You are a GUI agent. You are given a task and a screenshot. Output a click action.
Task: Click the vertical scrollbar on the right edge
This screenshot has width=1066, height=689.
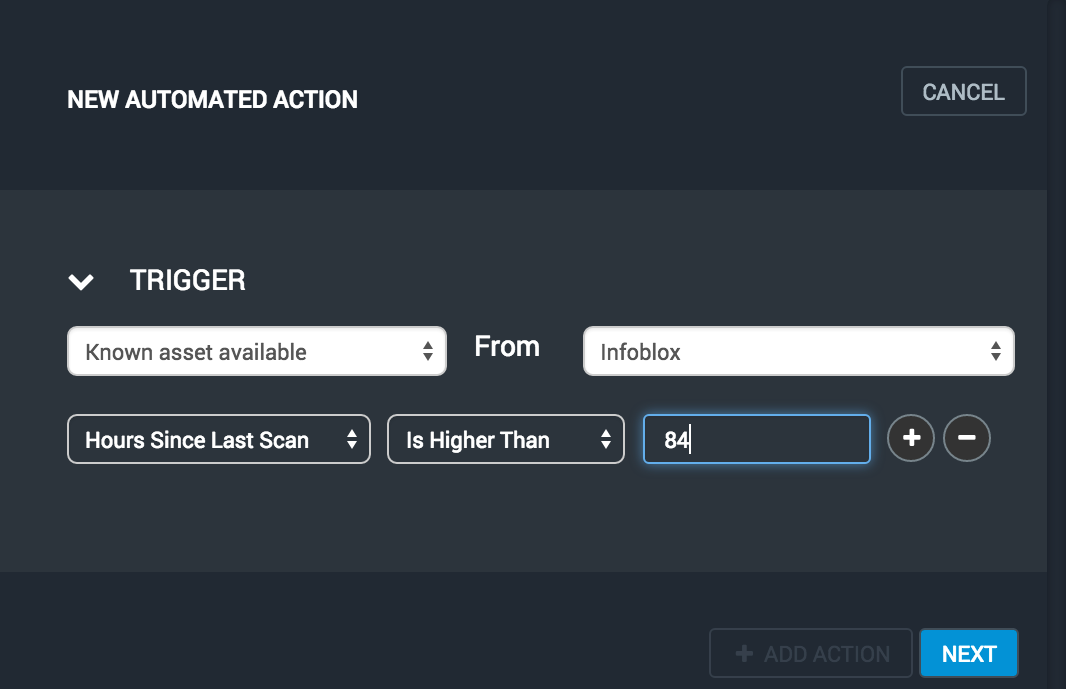pos(1056,300)
